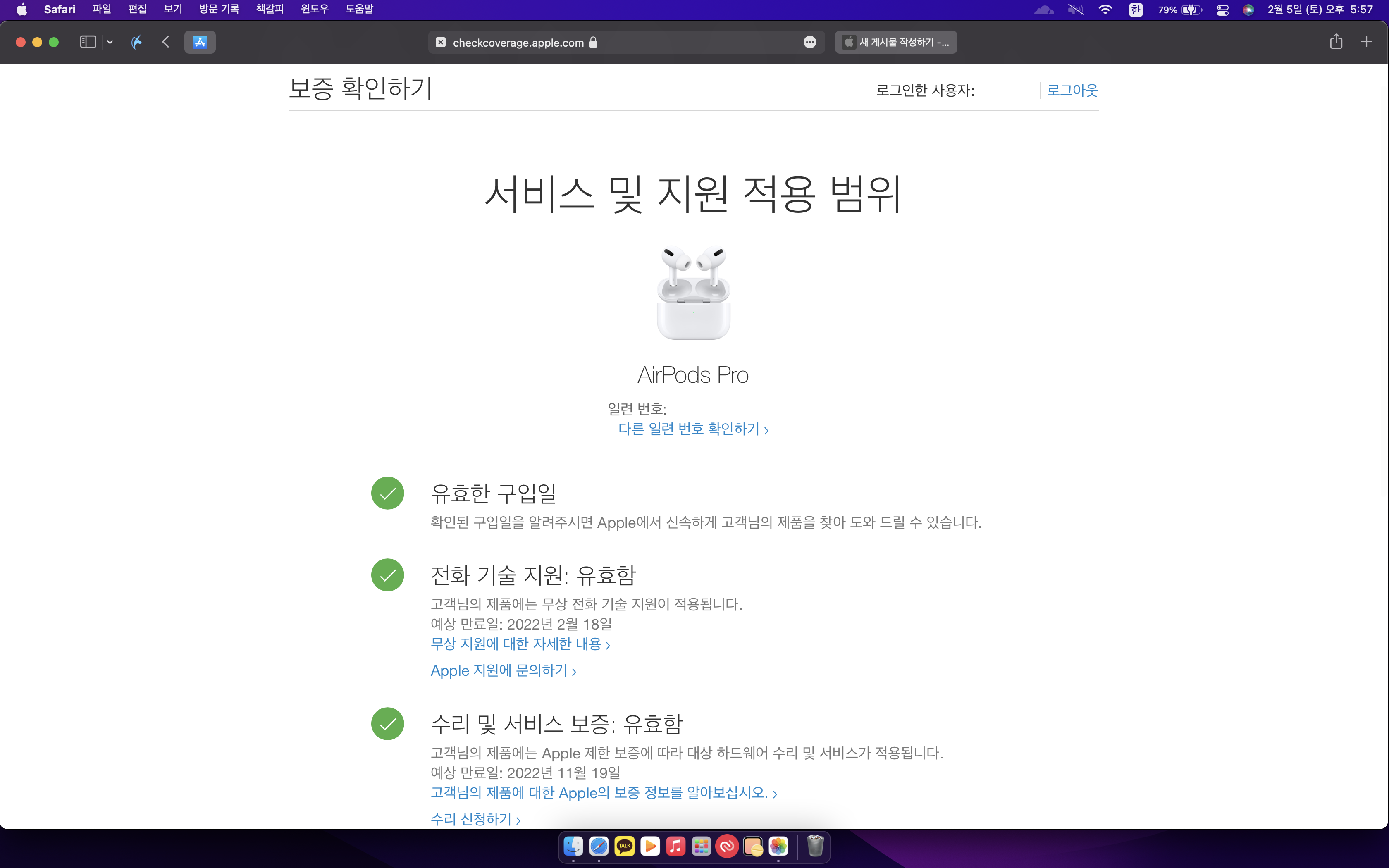Open the date and time menu
The image size is (1389, 868).
(1320, 9)
